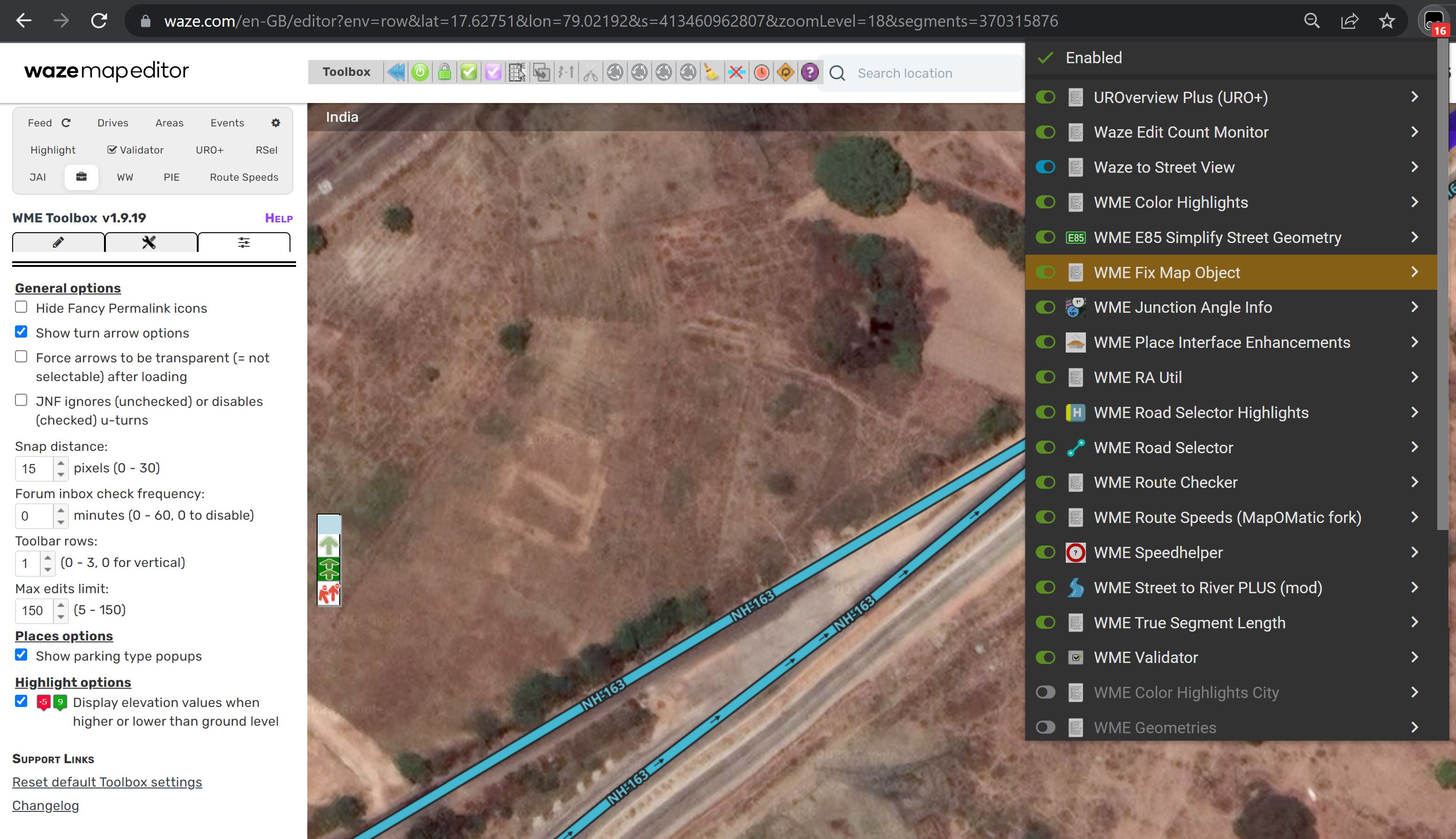1456x839 pixels.
Task: Go back using the browser back arrow
Action: pyautogui.click(x=23, y=22)
